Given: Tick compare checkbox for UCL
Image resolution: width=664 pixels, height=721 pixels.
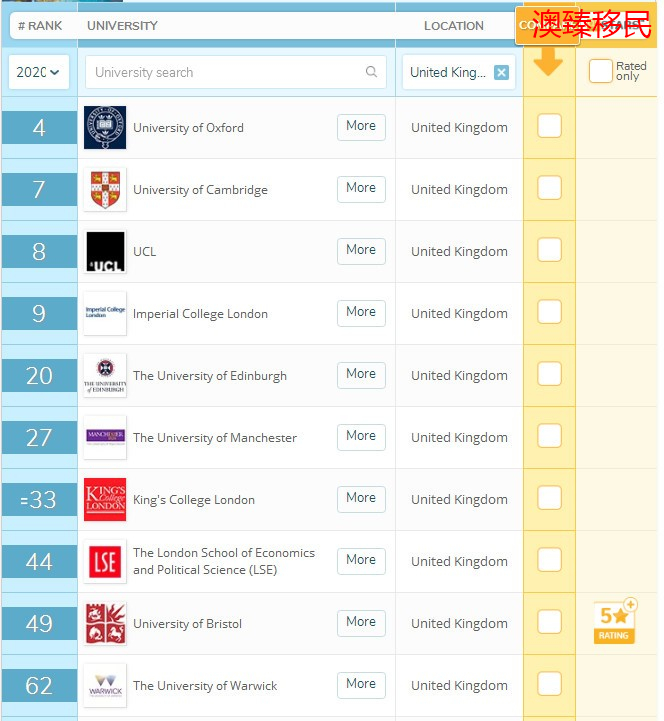Looking at the screenshot, I should (x=549, y=250).
